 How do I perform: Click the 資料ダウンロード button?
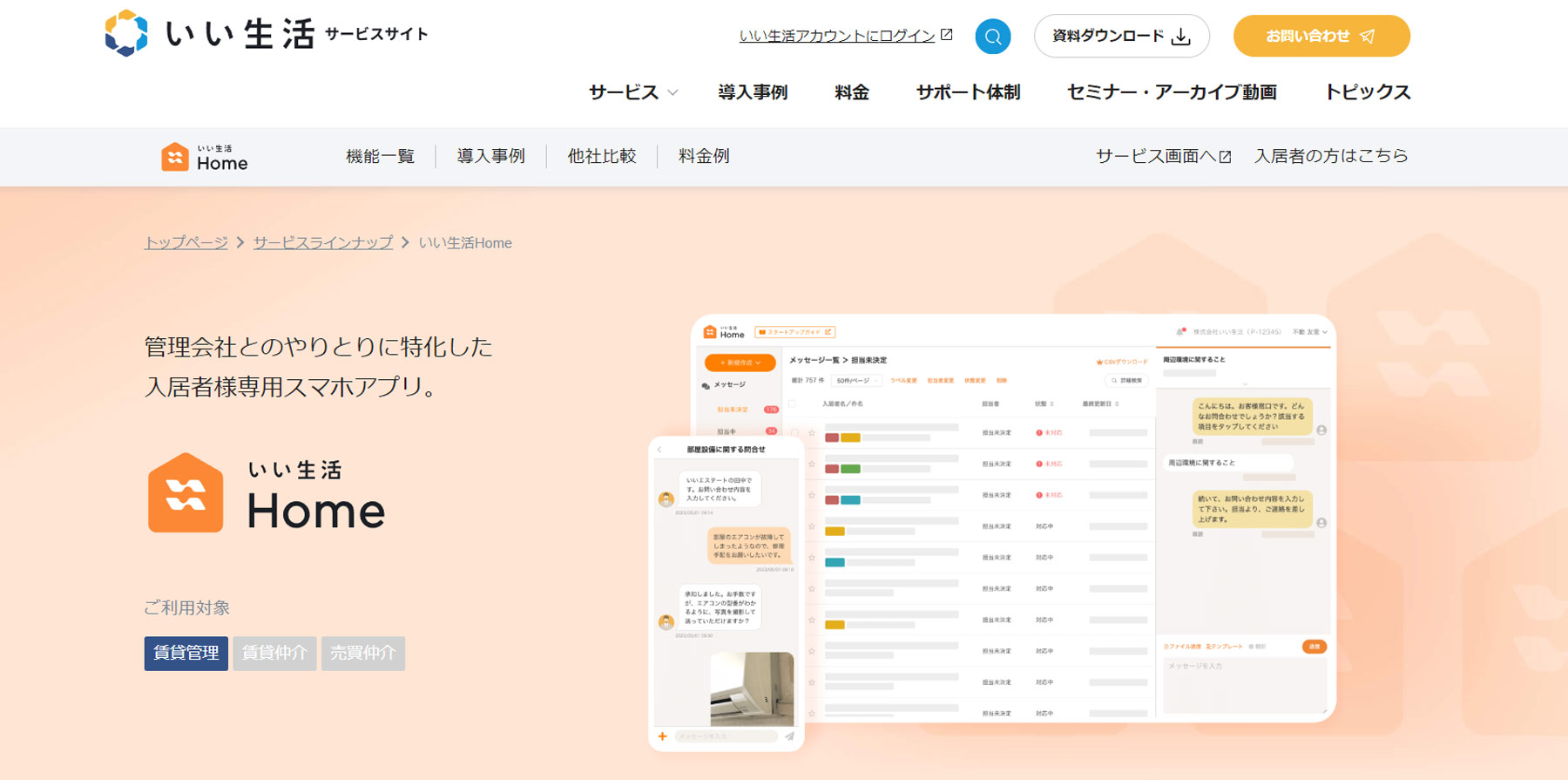pos(1121,37)
